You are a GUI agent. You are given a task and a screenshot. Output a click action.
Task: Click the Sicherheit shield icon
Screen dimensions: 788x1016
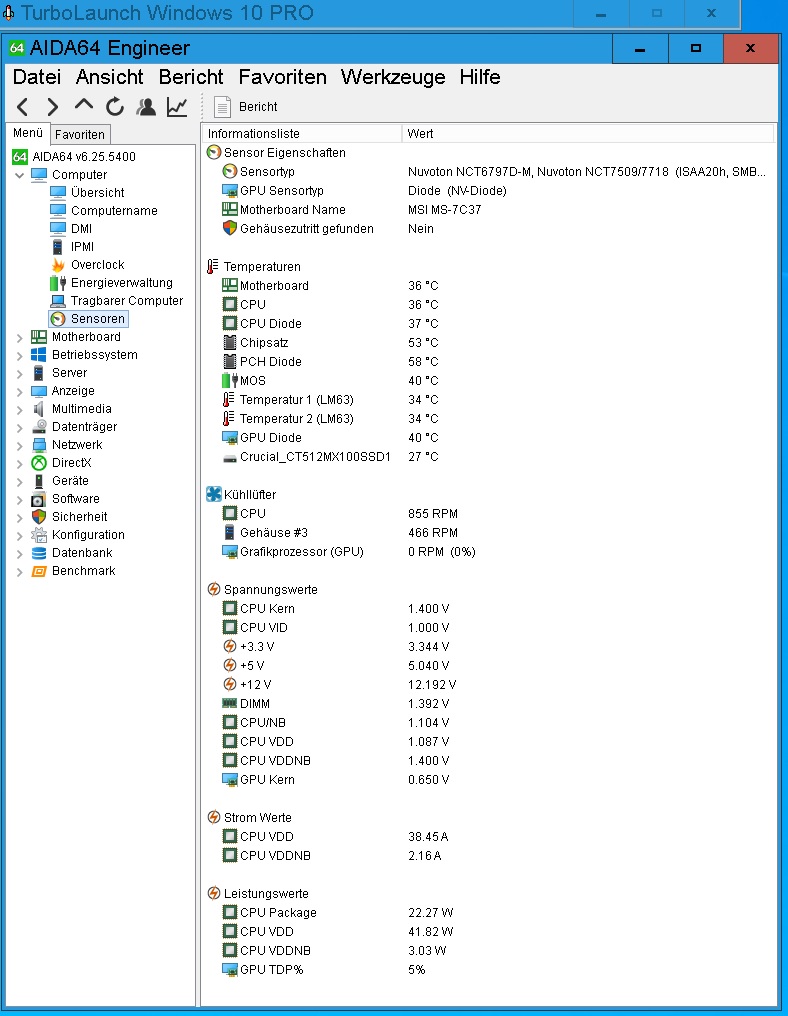point(39,517)
